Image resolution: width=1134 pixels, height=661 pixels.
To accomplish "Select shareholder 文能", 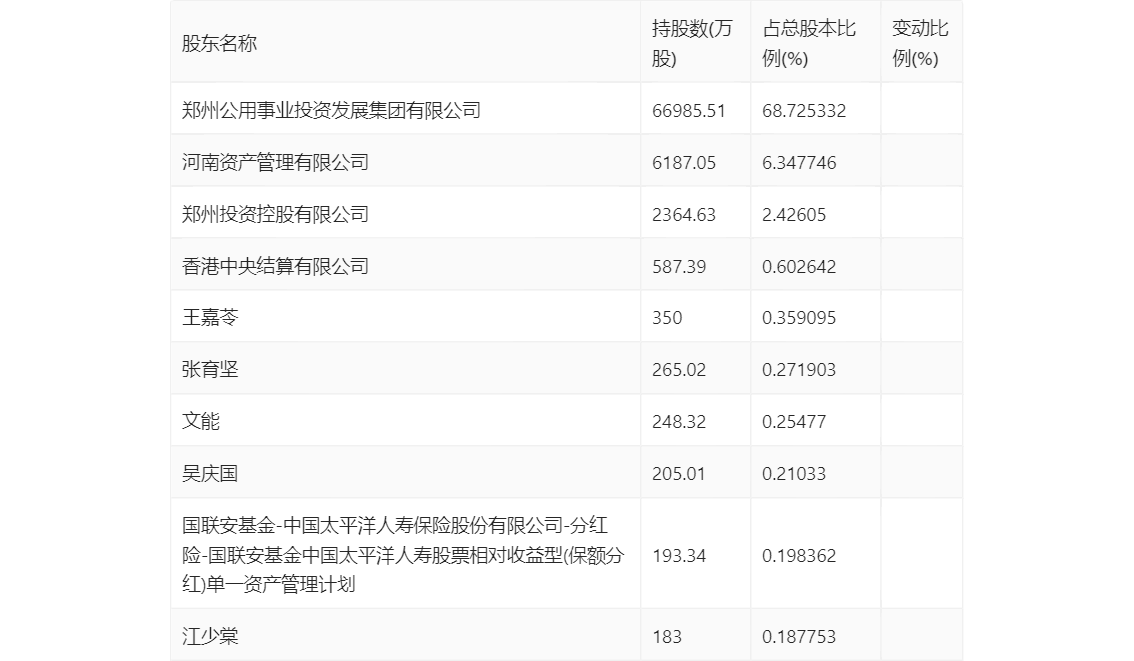I will pos(200,421).
